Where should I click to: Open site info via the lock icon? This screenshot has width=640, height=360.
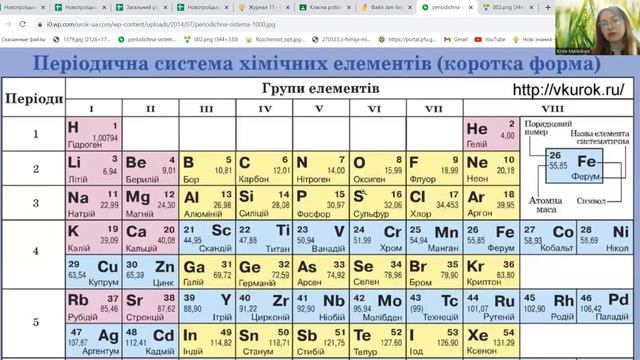[40, 24]
